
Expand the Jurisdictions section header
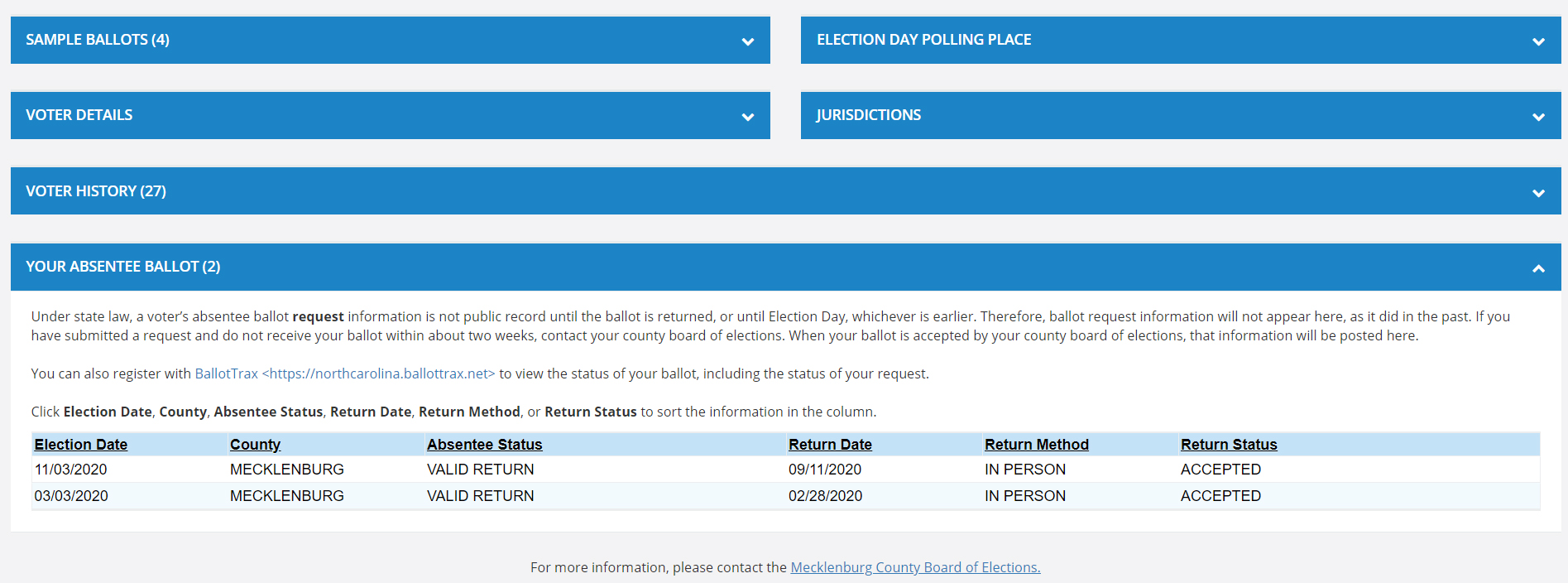coord(1181,115)
